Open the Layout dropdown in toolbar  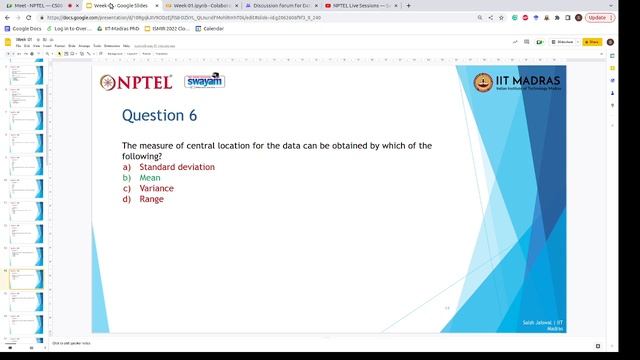pos(132,53)
